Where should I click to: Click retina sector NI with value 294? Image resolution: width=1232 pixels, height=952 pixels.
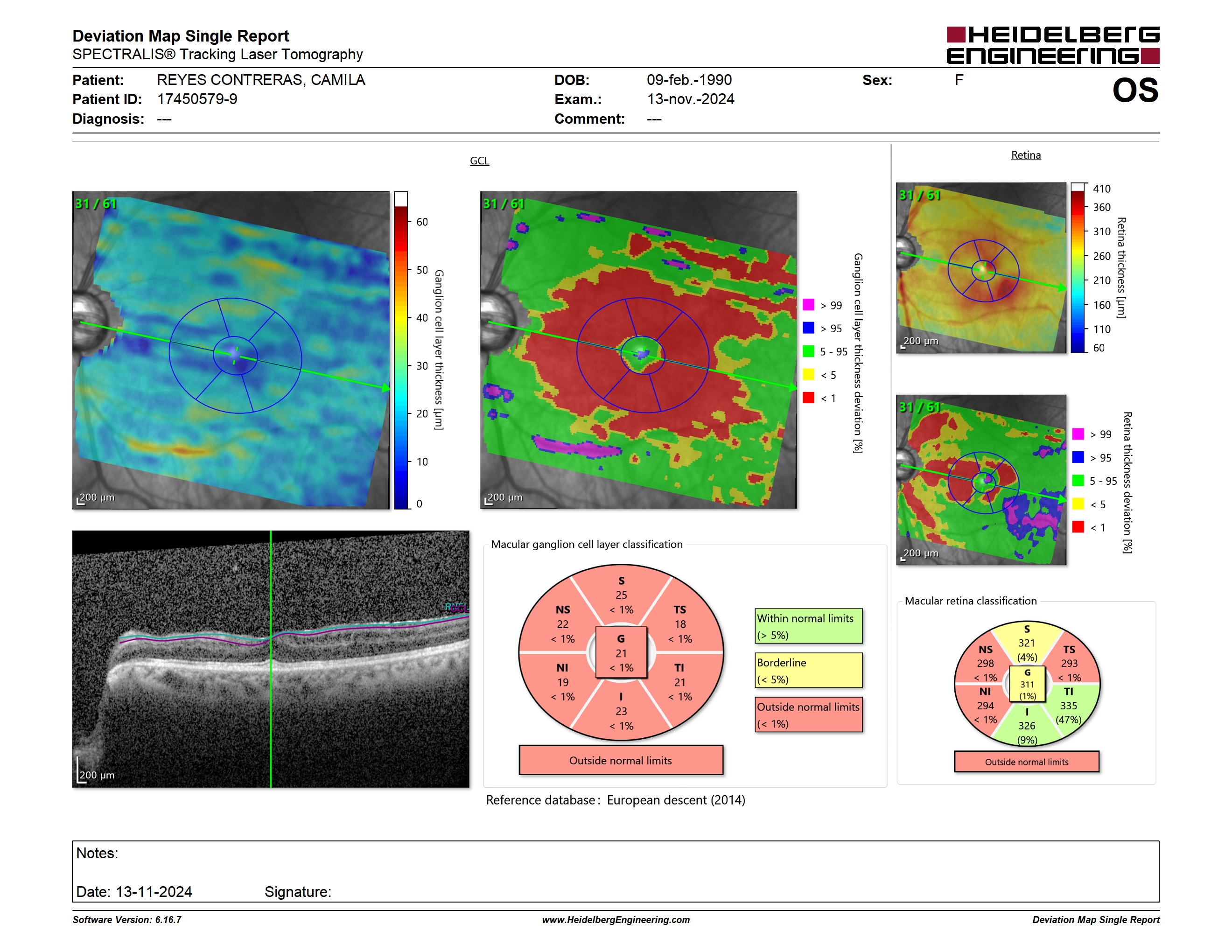986,705
